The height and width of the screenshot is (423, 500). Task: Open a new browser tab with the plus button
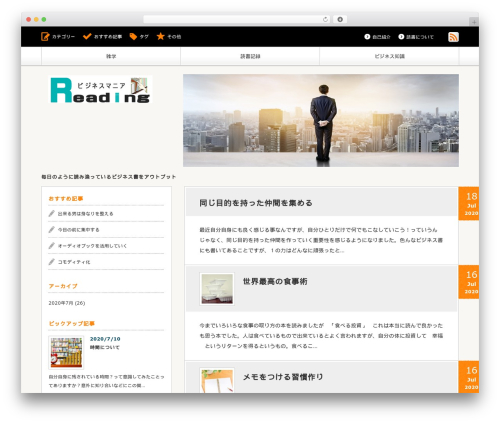pos(474,22)
